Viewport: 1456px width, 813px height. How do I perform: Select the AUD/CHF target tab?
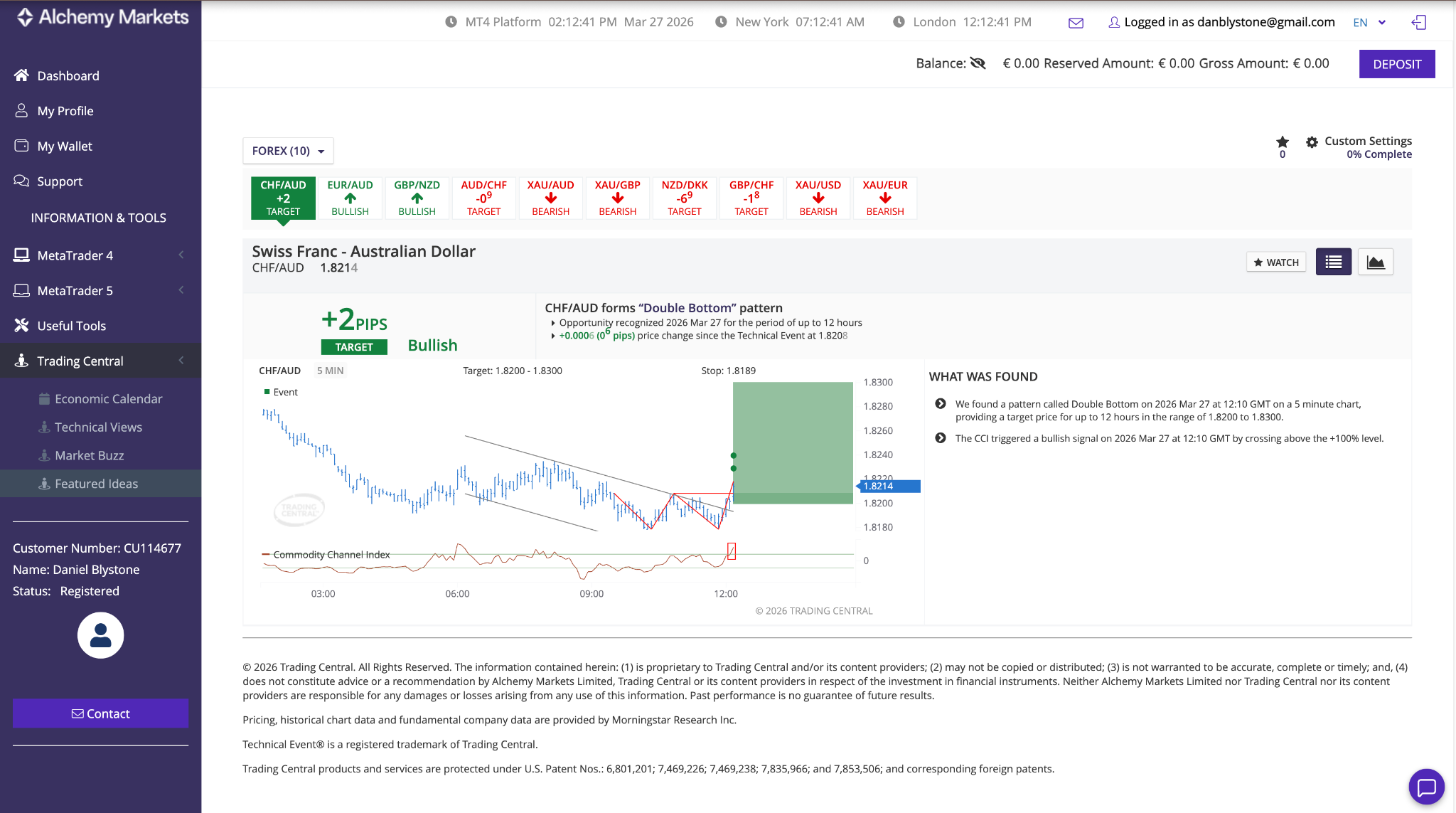point(483,198)
